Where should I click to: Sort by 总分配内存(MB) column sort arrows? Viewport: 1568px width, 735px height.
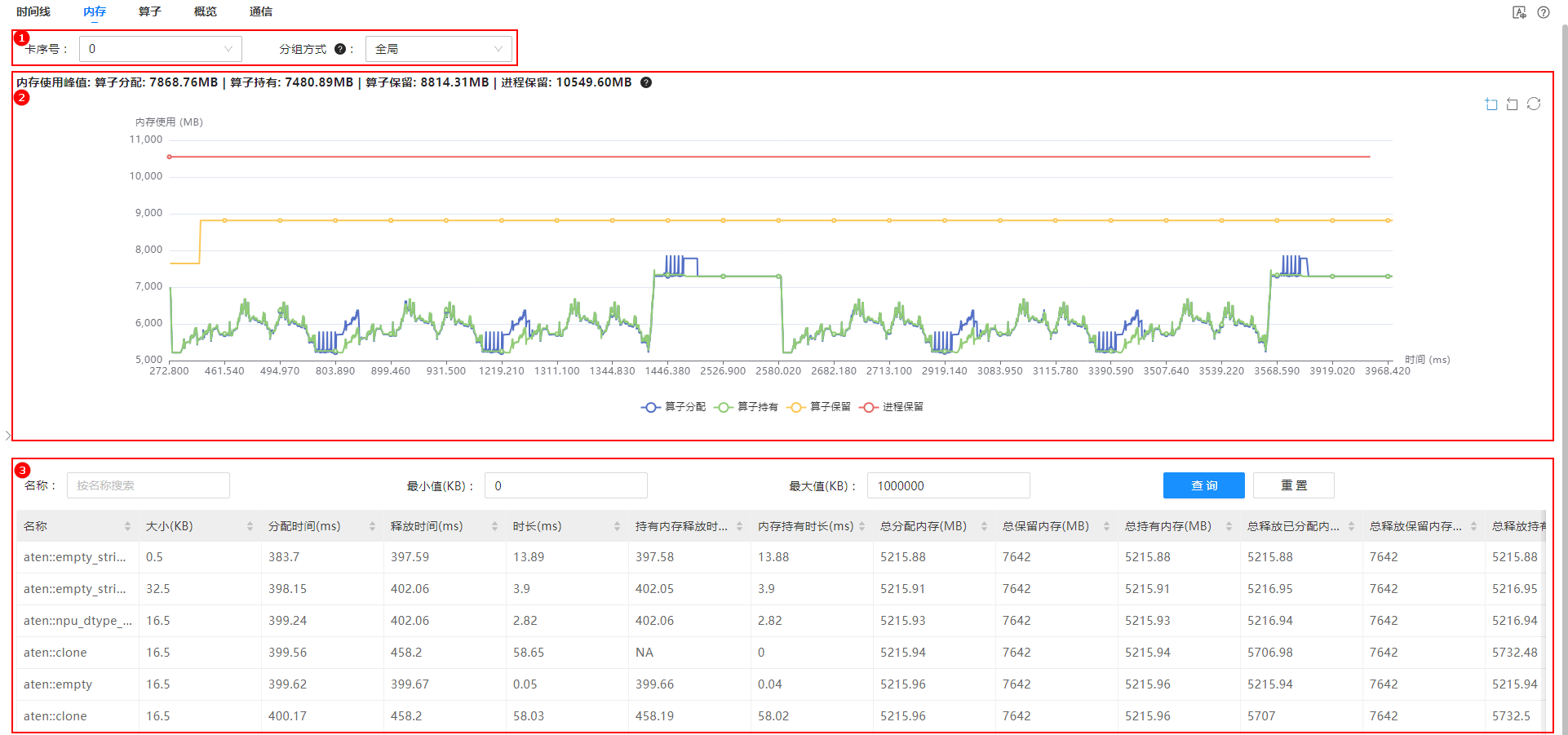(984, 526)
